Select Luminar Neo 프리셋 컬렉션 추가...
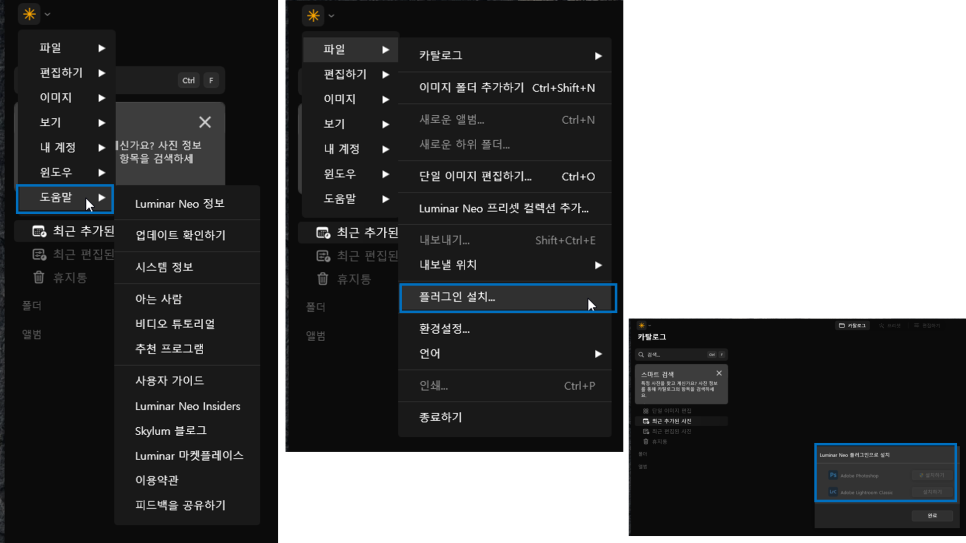The width and height of the screenshot is (966, 543). coord(505,208)
